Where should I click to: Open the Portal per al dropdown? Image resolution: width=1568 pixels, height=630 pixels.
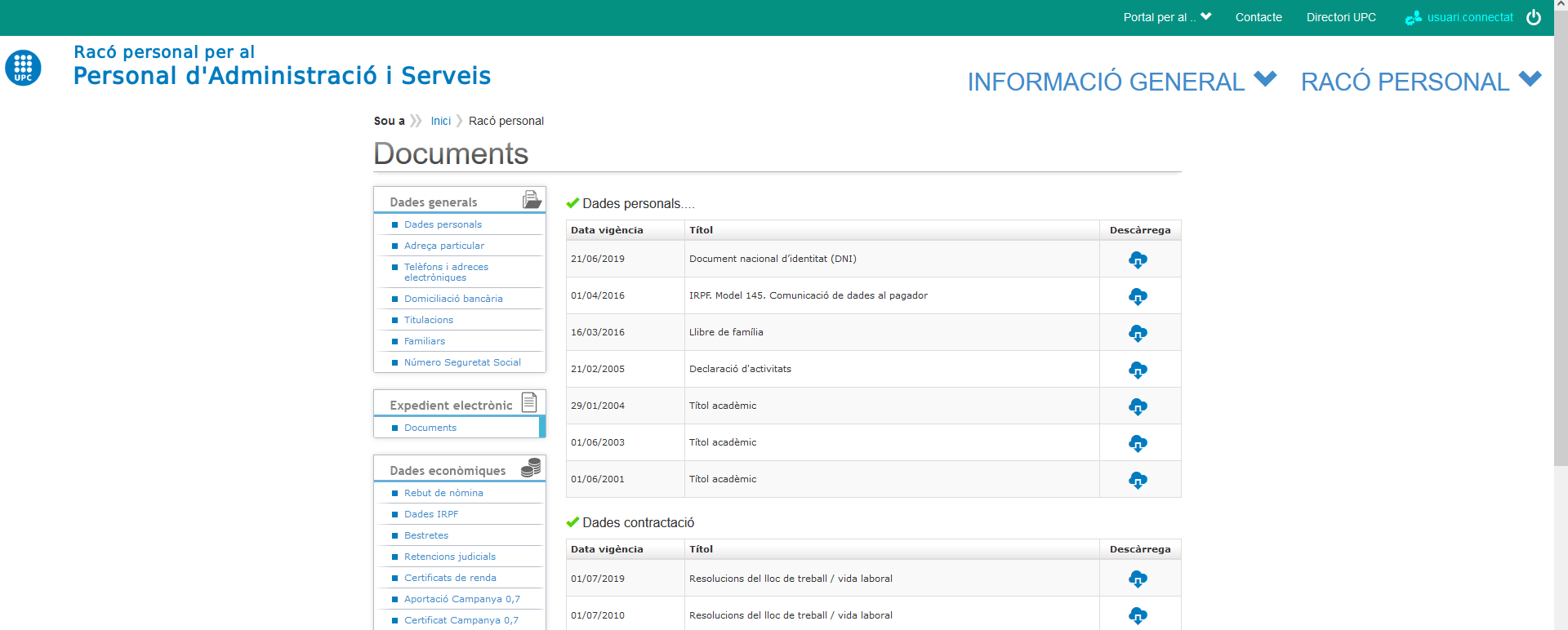(x=1167, y=17)
